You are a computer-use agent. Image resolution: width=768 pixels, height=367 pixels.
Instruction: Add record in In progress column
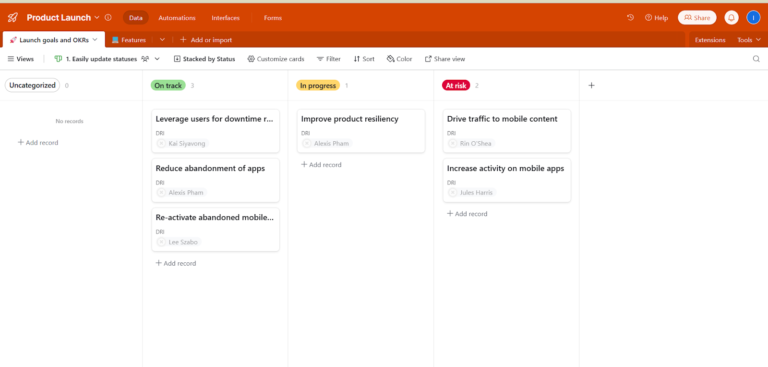click(321, 165)
